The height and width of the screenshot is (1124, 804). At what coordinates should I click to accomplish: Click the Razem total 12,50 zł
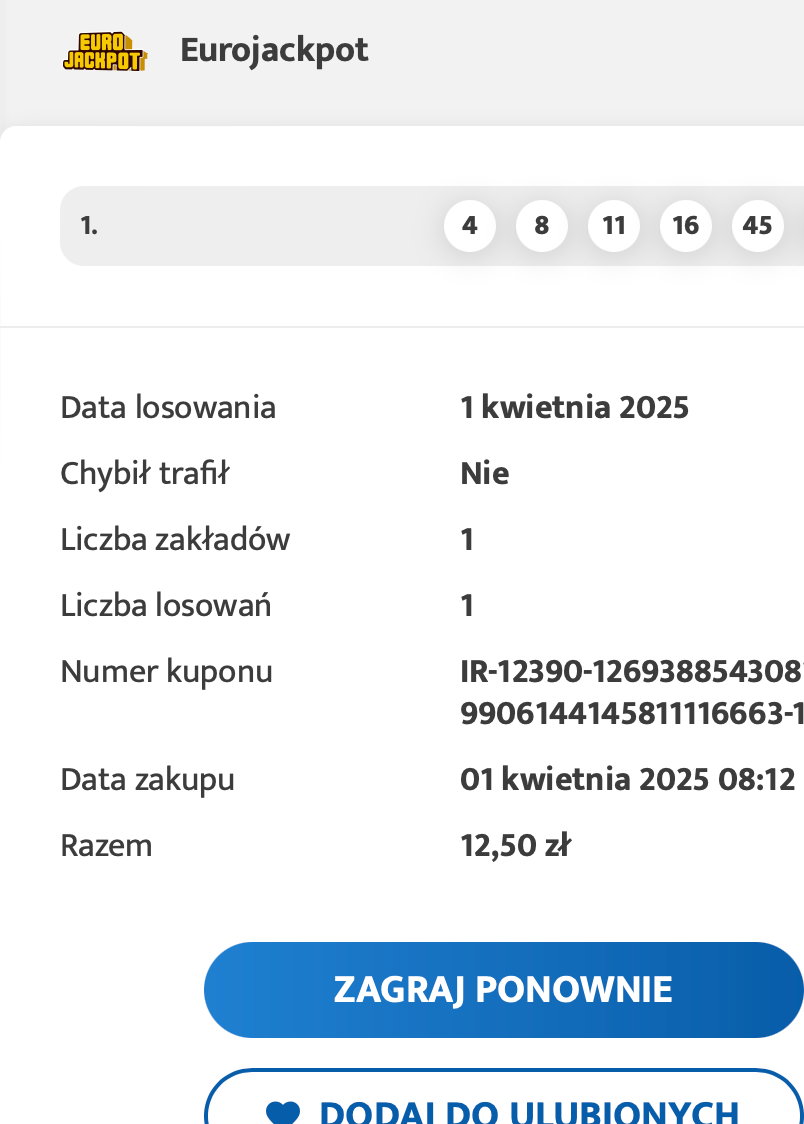pos(517,845)
